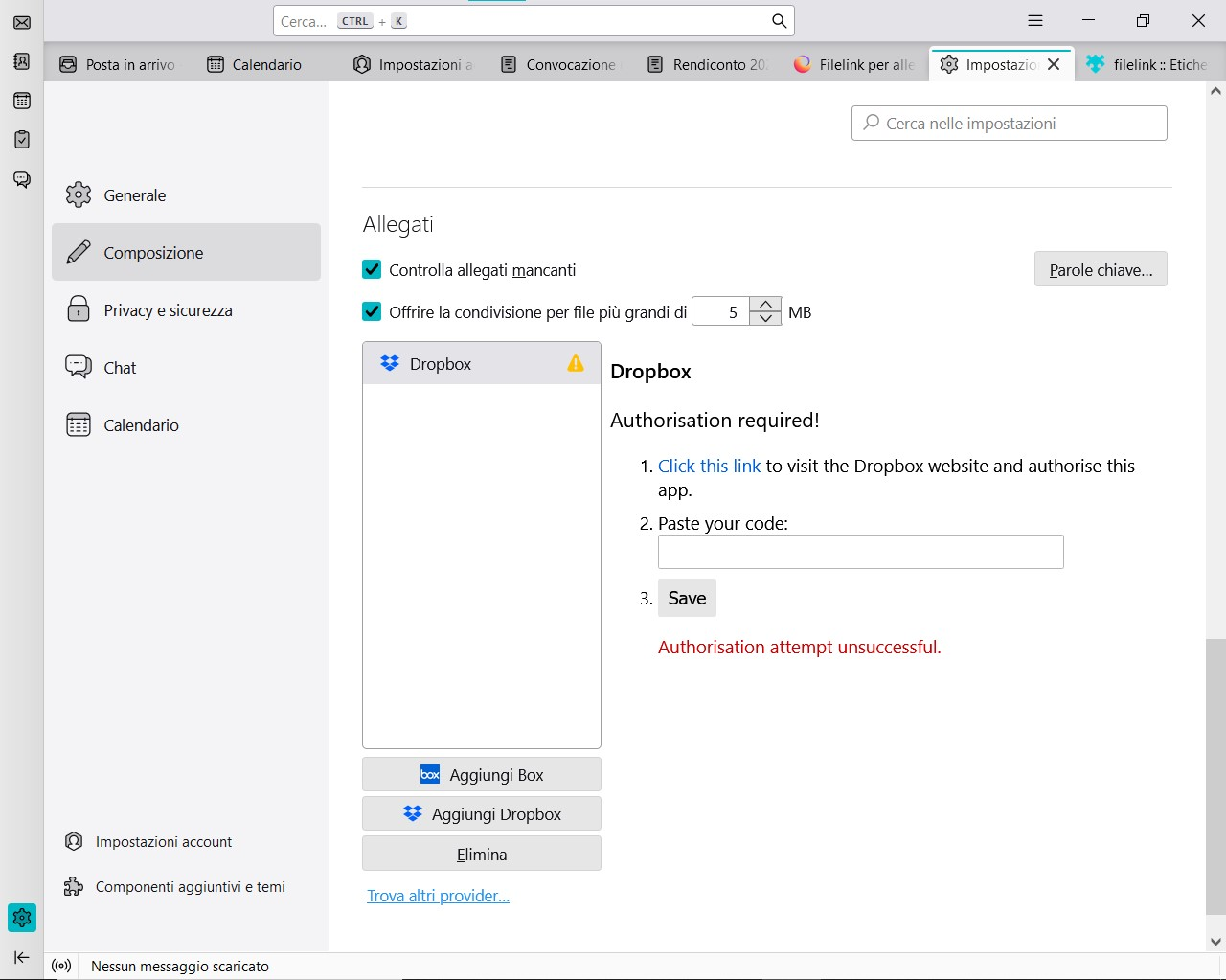This screenshot has height=980, width=1226.
Task: Click the search magnifier icon in top bar
Action: click(x=779, y=21)
